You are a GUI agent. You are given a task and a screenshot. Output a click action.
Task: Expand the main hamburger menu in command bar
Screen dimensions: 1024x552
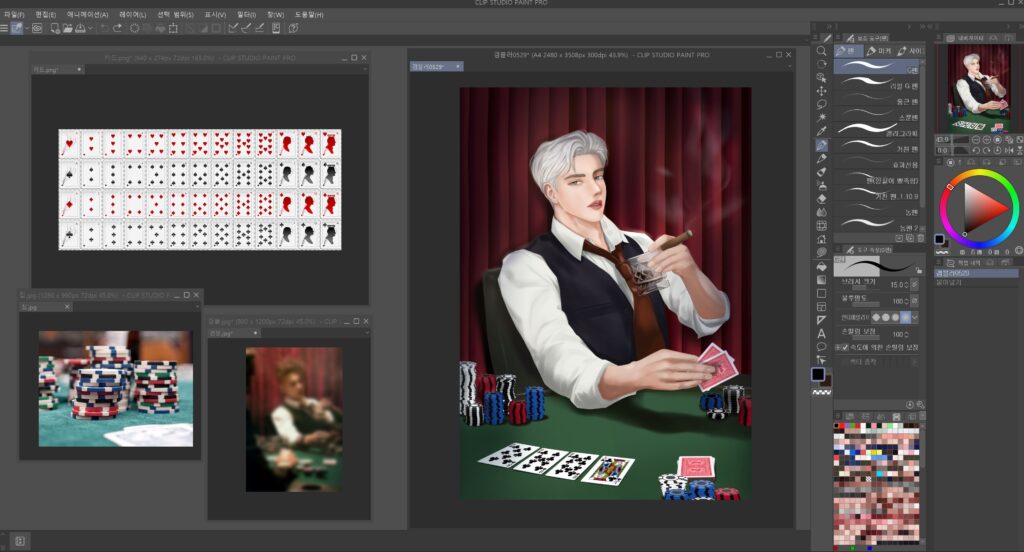(x=5, y=28)
